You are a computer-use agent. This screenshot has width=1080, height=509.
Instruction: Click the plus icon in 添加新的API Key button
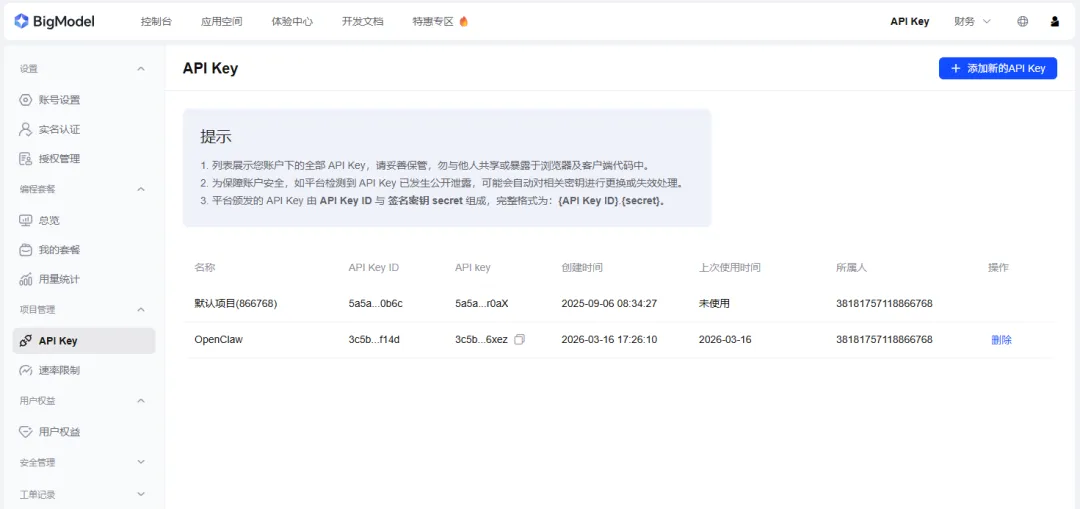point(955,68)
